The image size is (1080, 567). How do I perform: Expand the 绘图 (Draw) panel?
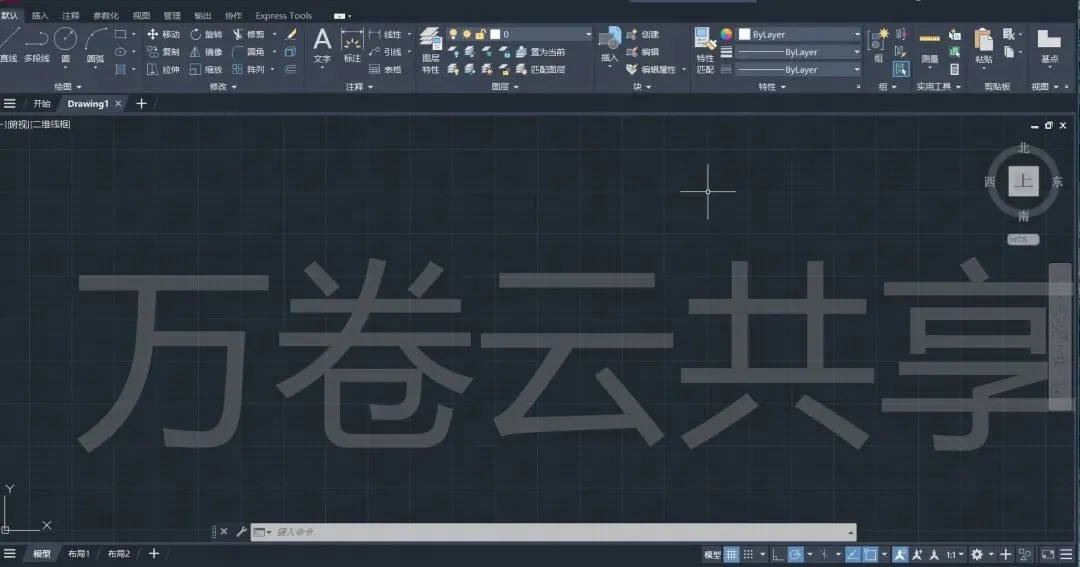[68, 87]
